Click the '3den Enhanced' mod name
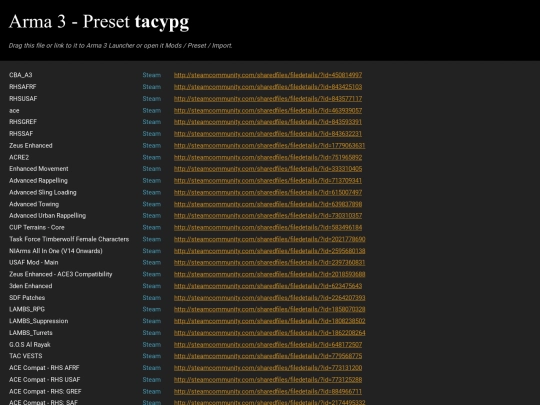 tap(31, 286)
